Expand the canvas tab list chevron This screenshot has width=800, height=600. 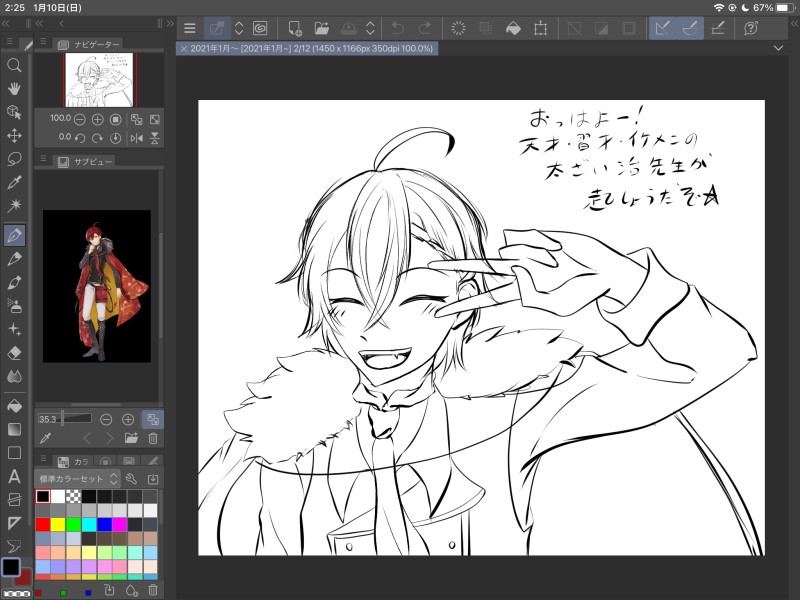coord(778,48)
